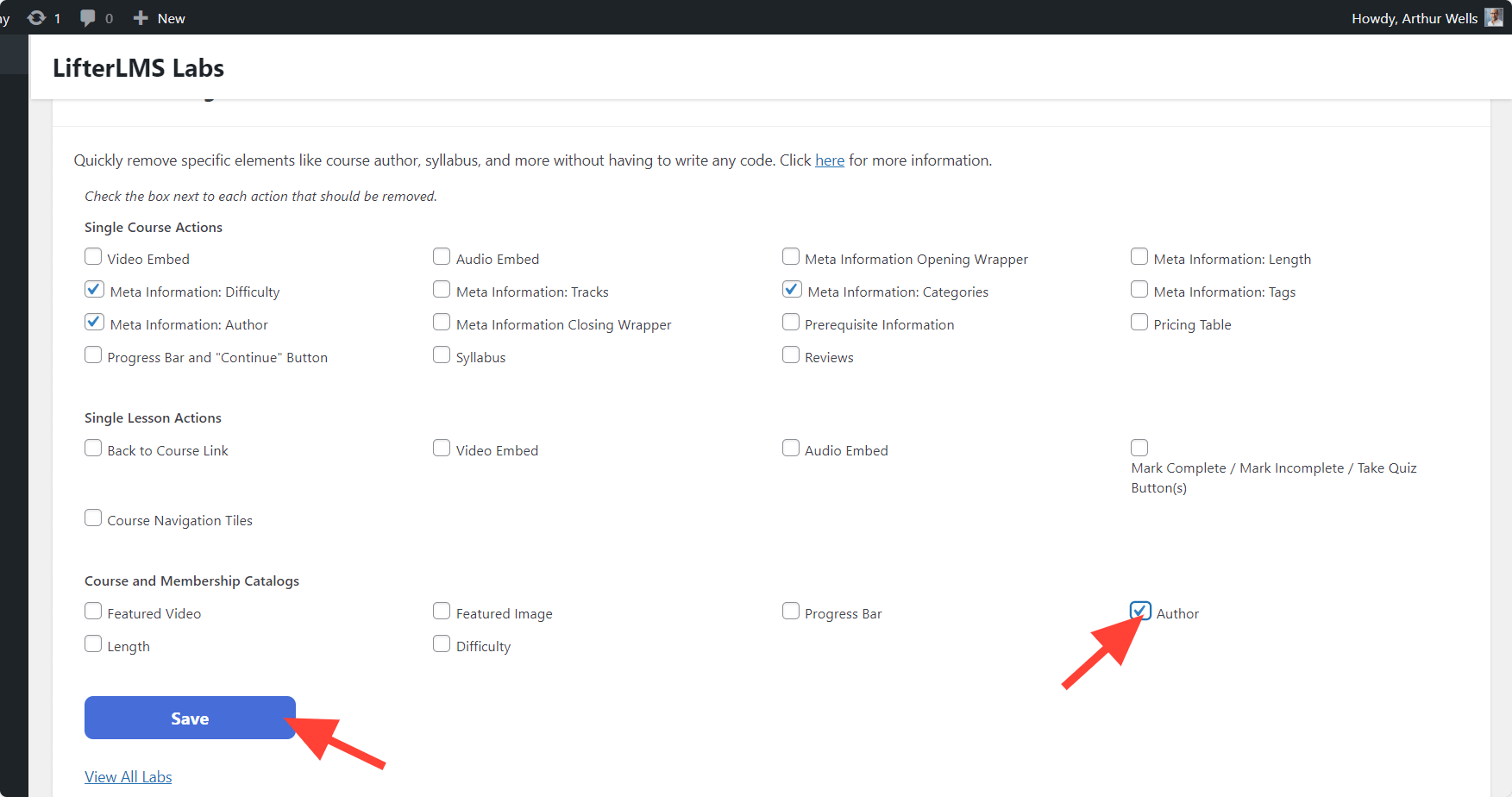Click the Single Course Actions heading

point(154,228)
